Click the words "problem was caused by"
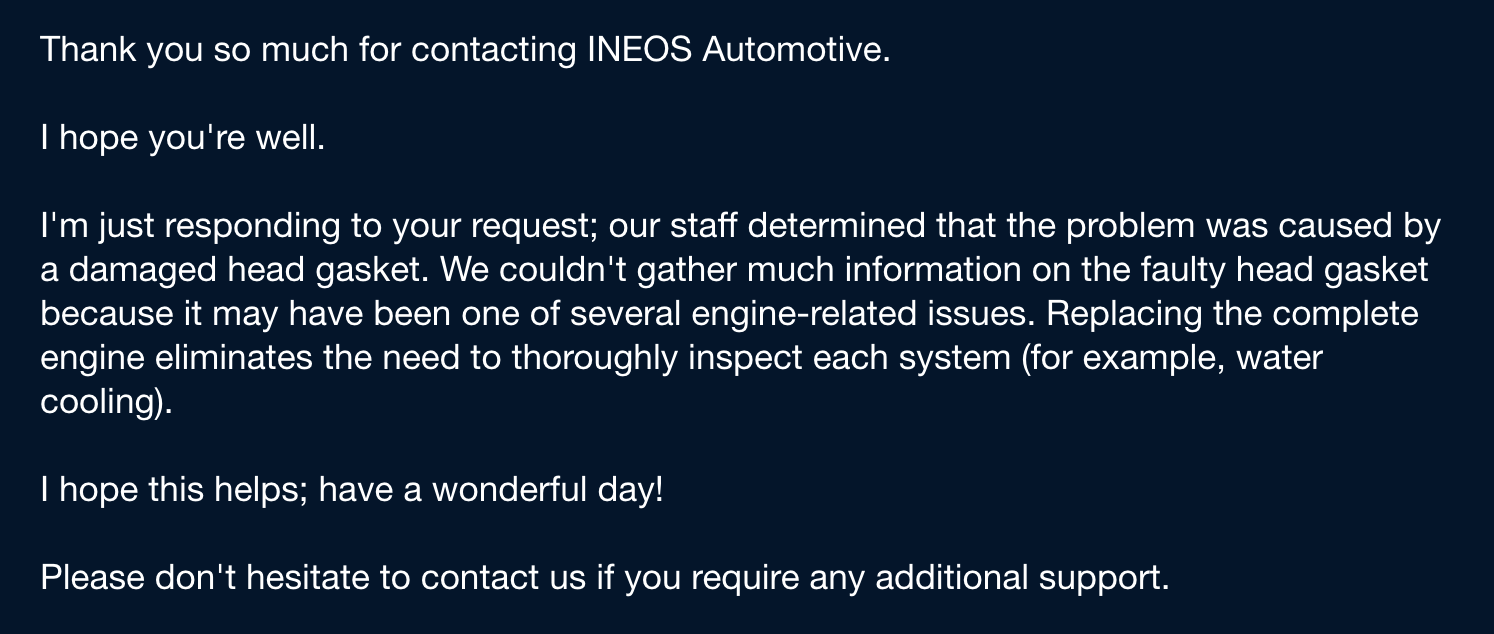This screenshot has width=1494, height=634. (1254, 228)
